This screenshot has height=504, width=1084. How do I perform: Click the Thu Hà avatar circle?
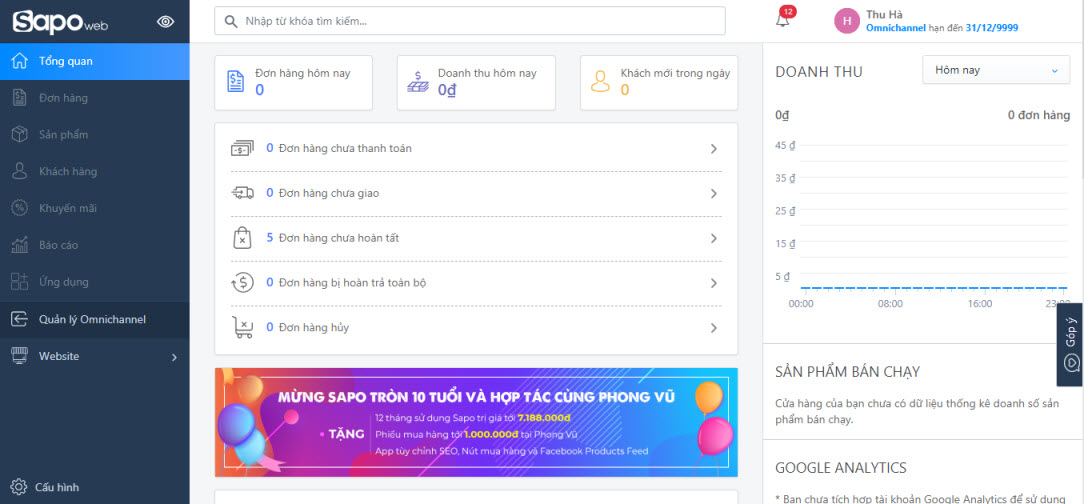847,21
